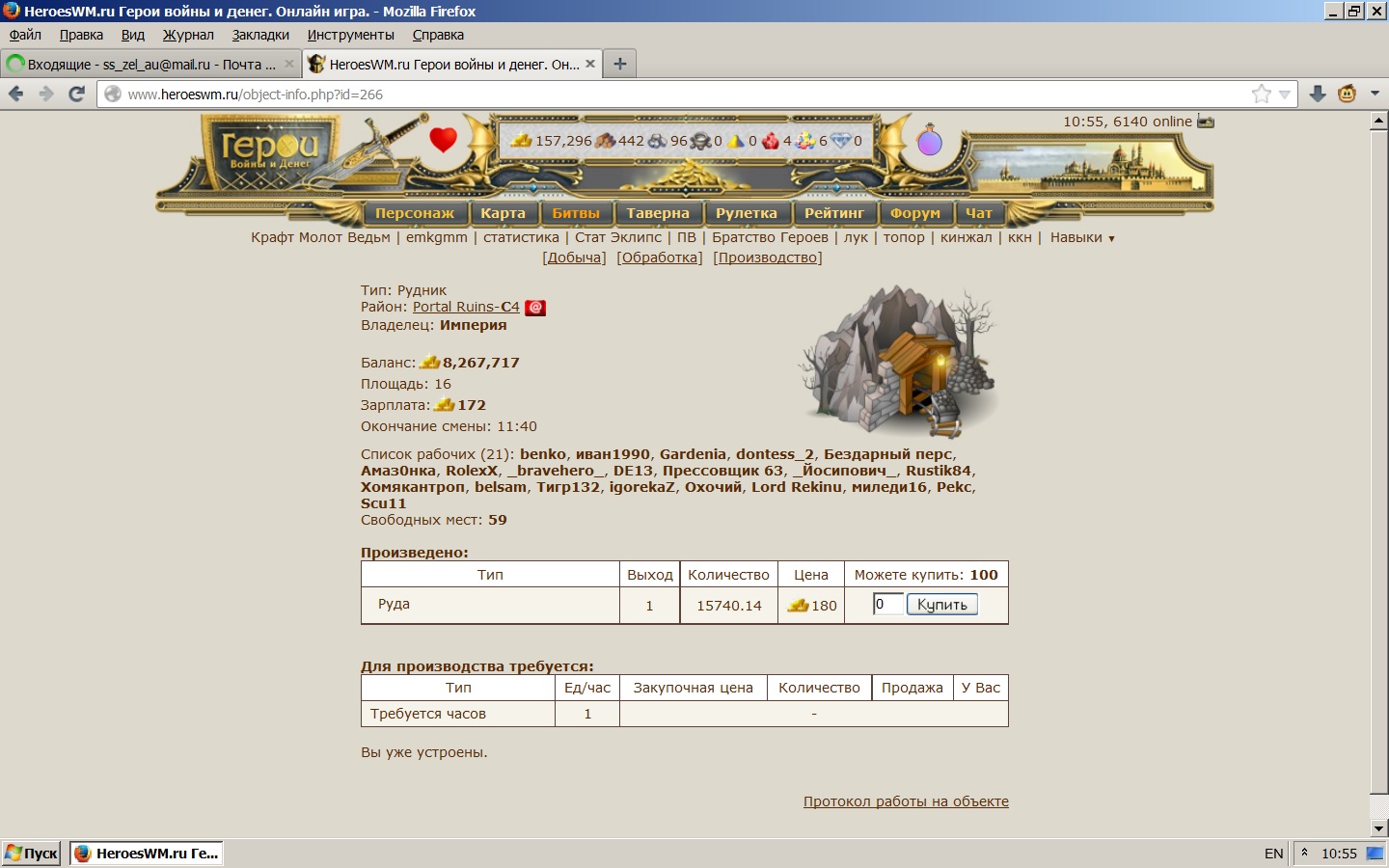The width and height of the screenshot is (1389, 868).
Task: Close the mail.ru inbox tab
Action: 288,64
